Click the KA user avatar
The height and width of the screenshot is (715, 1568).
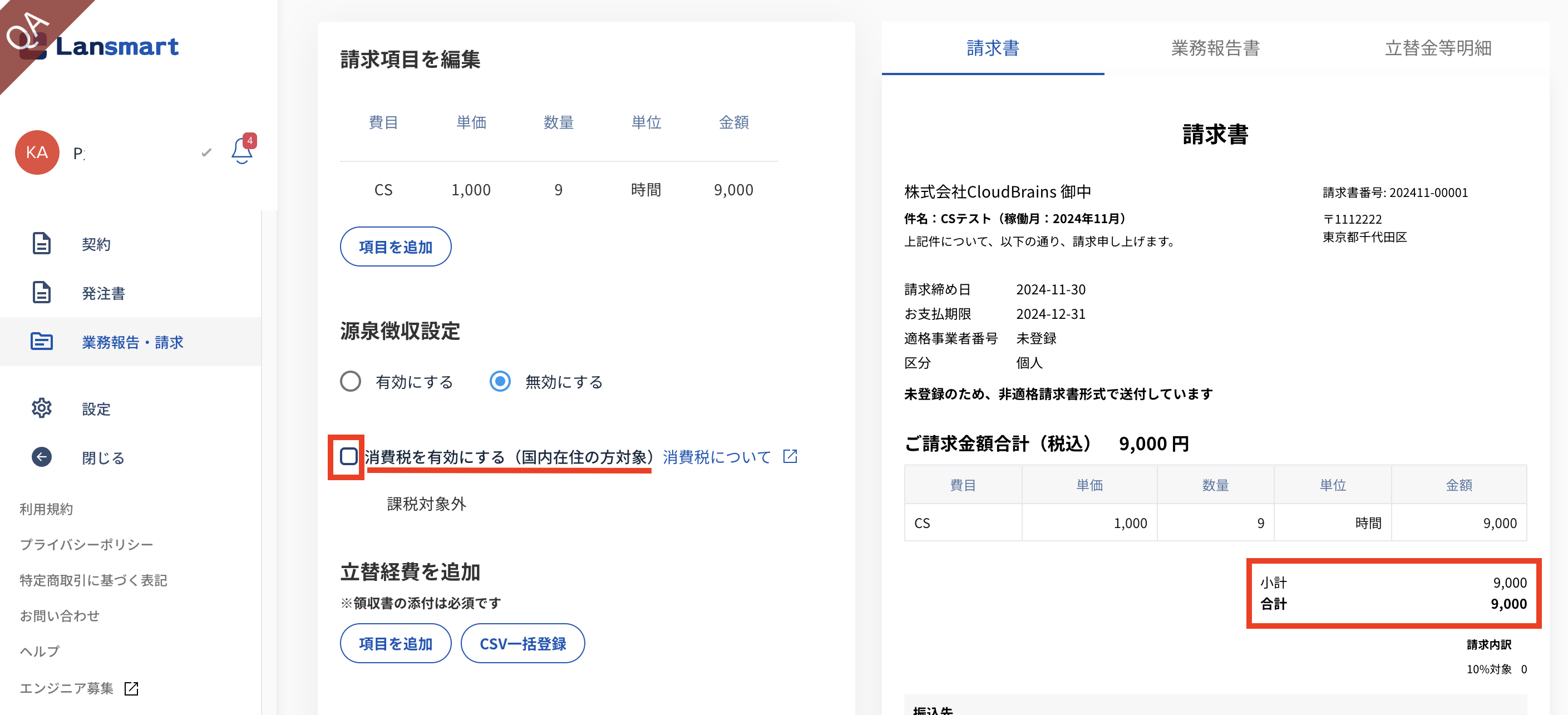click(37, 152)
